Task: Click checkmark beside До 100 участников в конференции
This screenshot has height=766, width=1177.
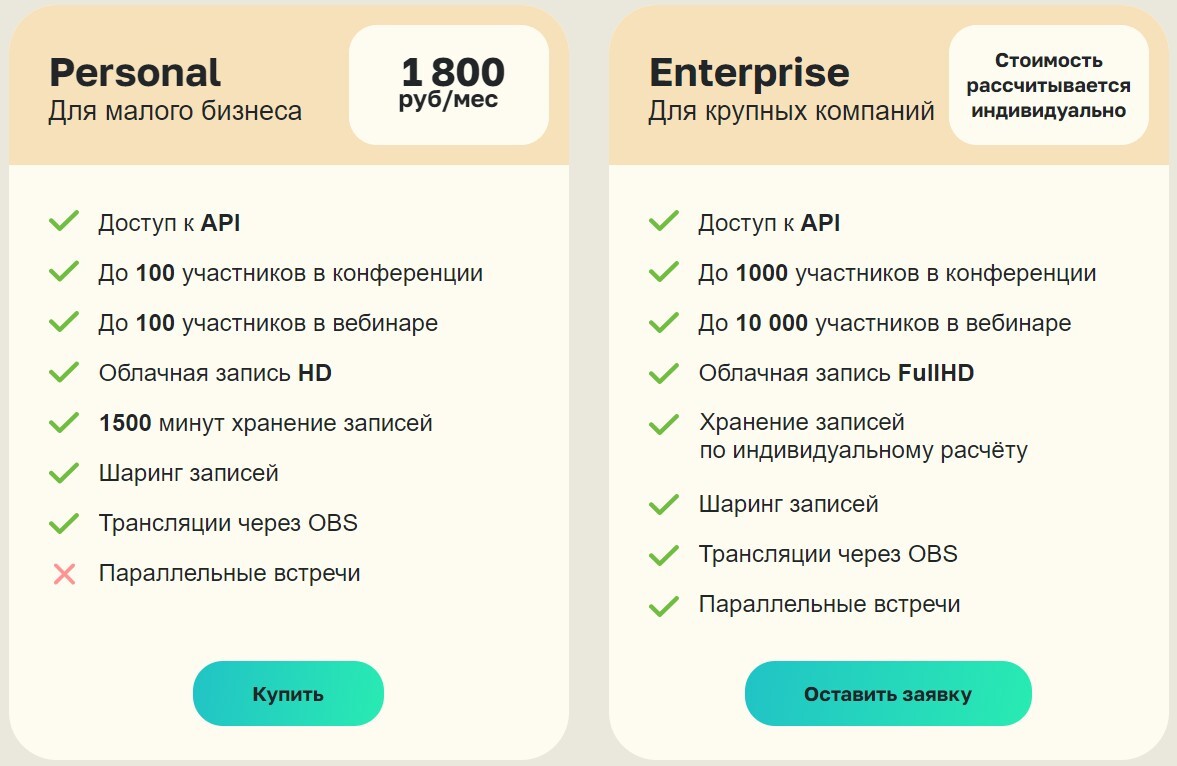Action: pos(64,271)
